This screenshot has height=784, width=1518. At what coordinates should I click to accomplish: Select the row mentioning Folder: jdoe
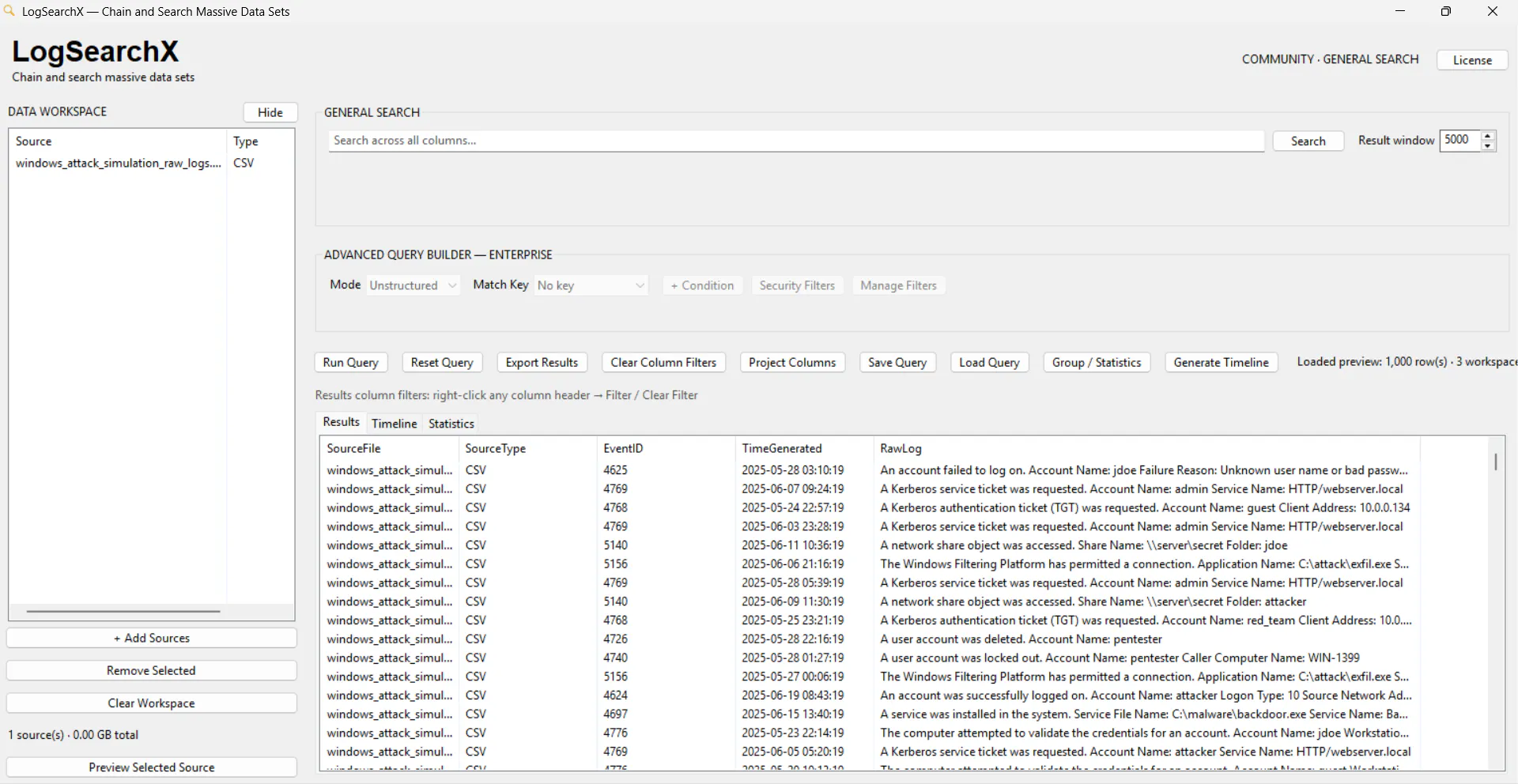coord(870,545)
